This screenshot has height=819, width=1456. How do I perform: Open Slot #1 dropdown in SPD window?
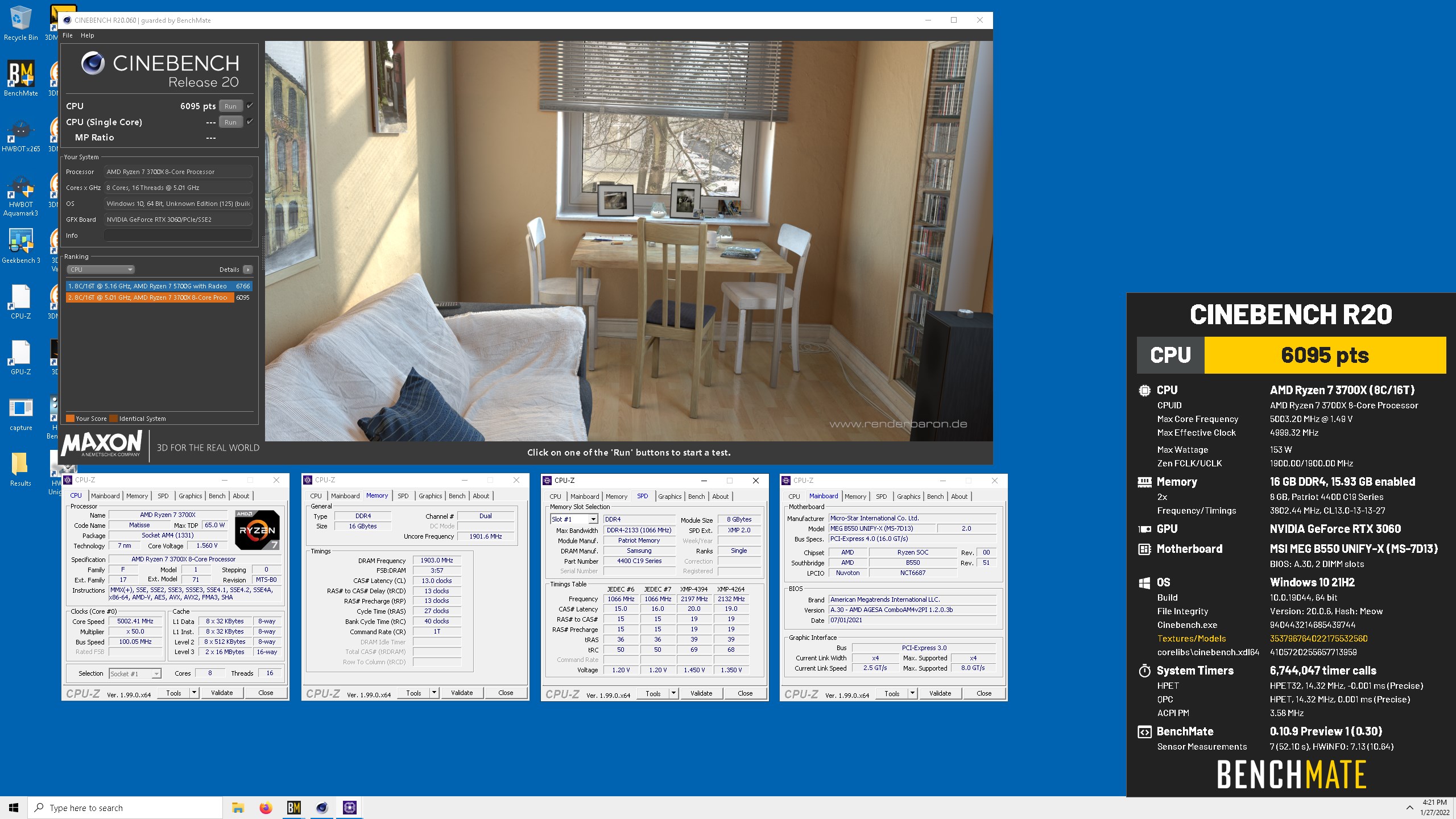click(574, 519)
